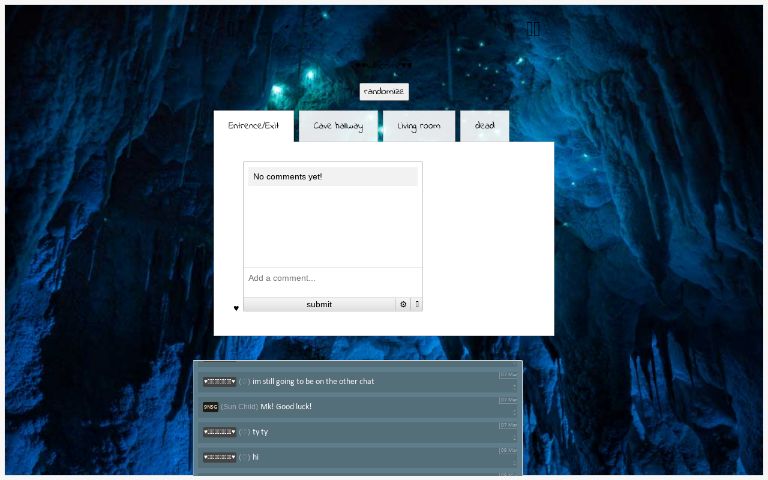Click the randomize button
Viewport: 768px width, 480px height.
(x=384, y=91)
